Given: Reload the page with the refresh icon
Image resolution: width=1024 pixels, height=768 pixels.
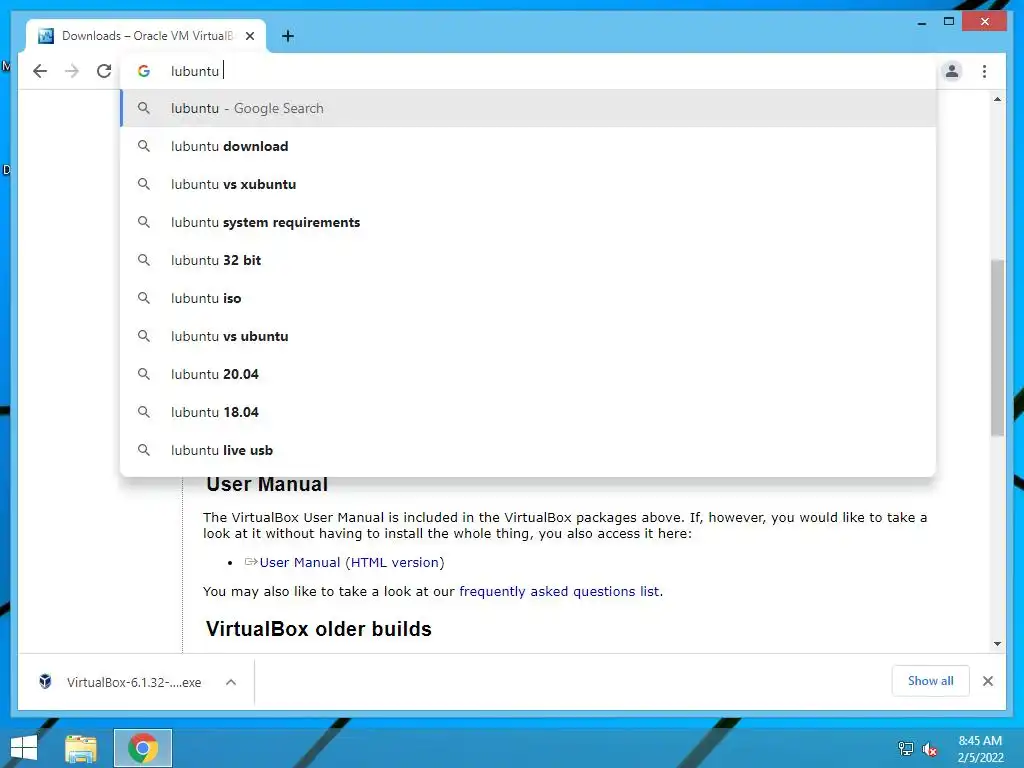Looking at the screenshot, I should pos(104,71).
